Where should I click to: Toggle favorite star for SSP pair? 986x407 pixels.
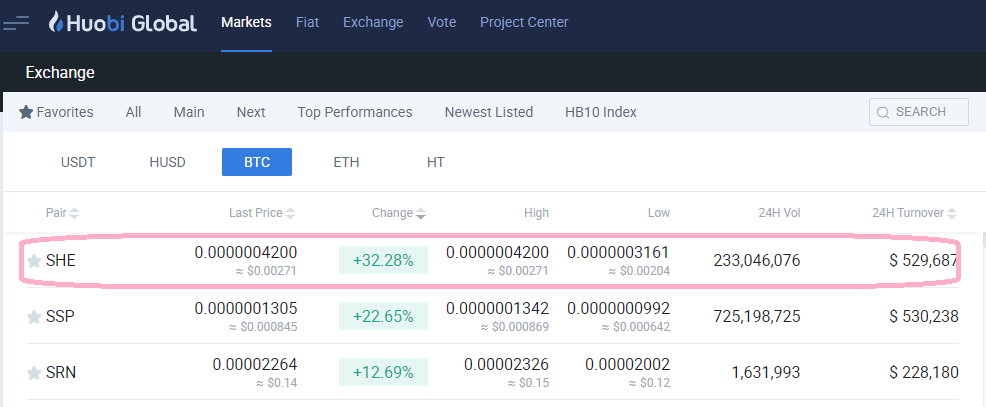[34, 317]
